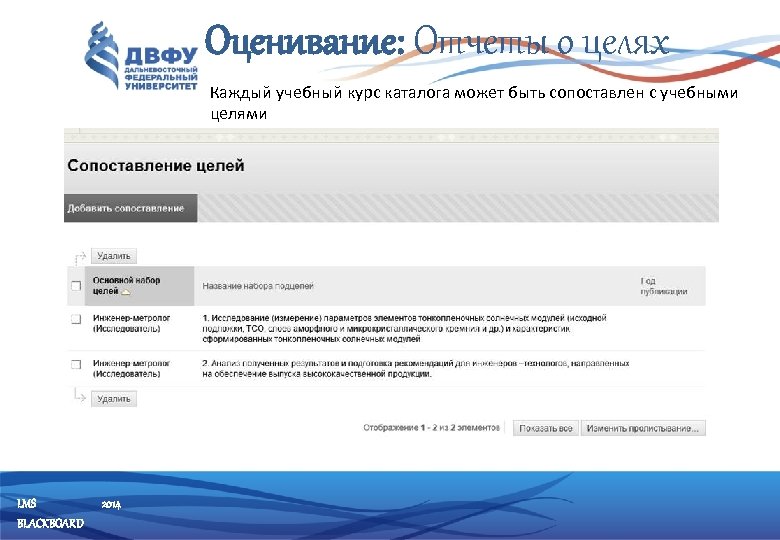The height and width of the screenshot is (540, 780).
Task: Select the subgoal text starting '1. Исследование (измерение)'
Action: coord(404,328)
